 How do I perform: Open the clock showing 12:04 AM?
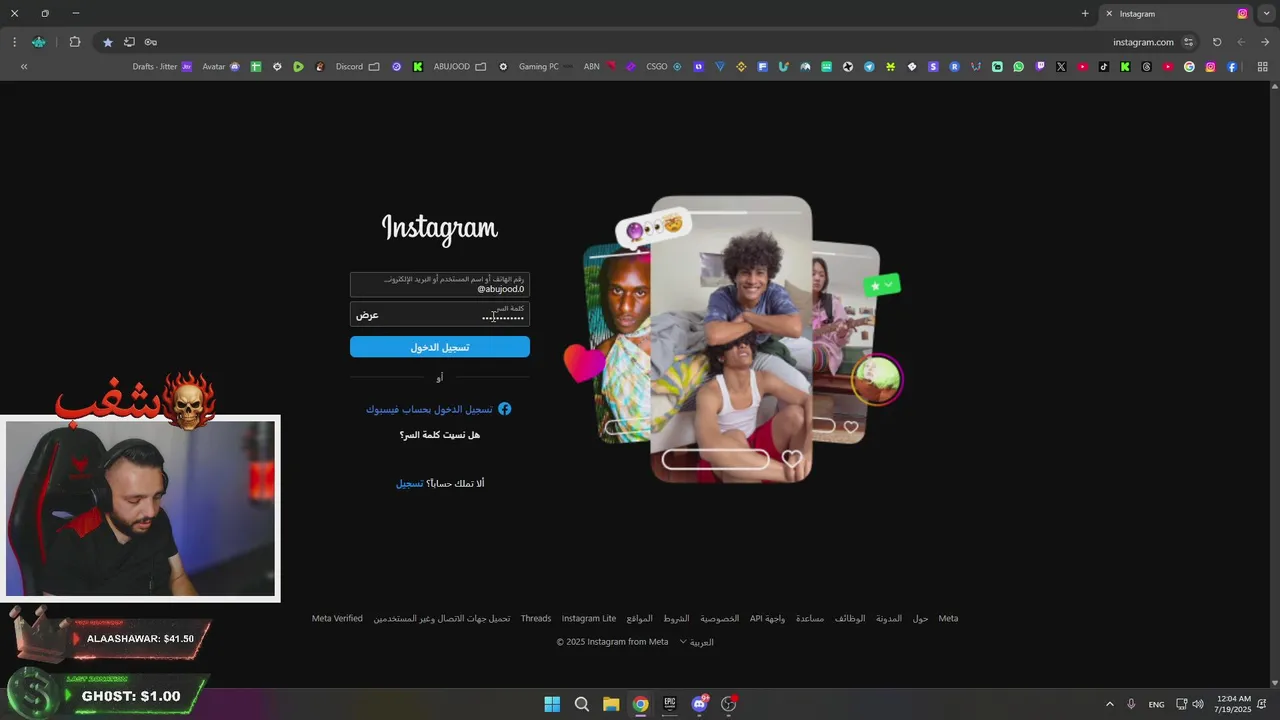1232,704
